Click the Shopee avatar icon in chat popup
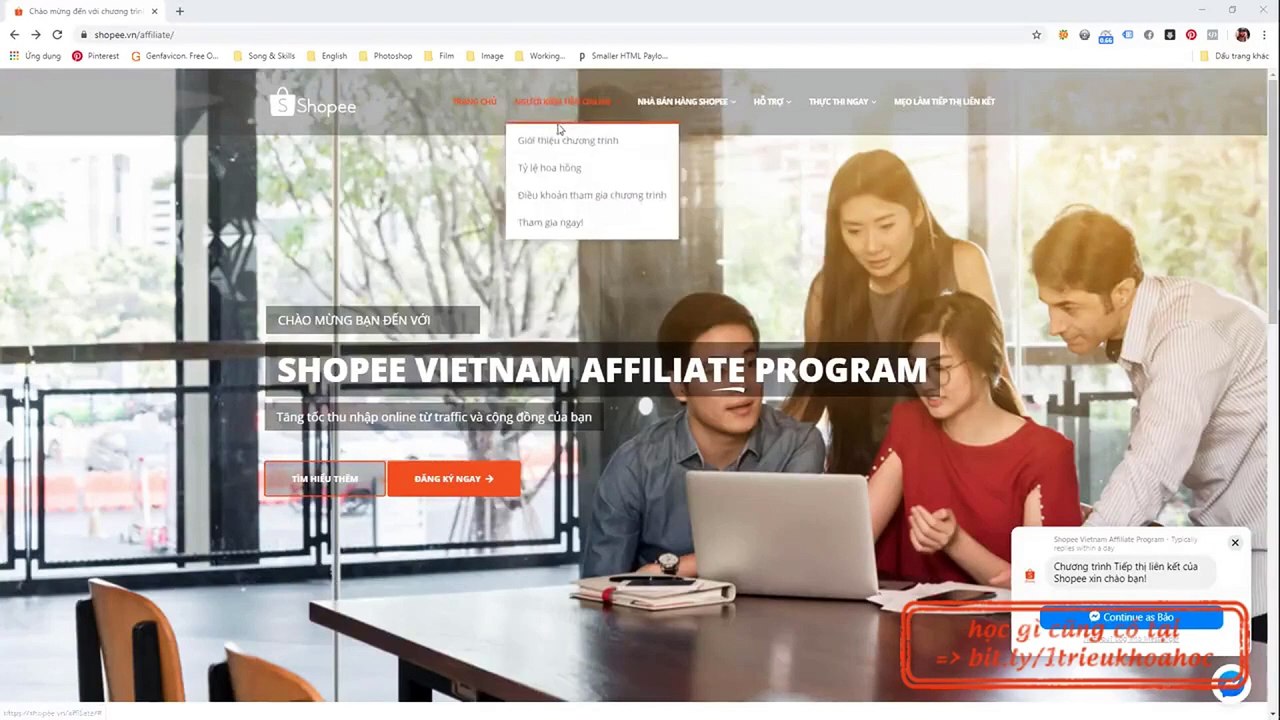This screenshot has width=1280, height=720. click(1030, 575)
